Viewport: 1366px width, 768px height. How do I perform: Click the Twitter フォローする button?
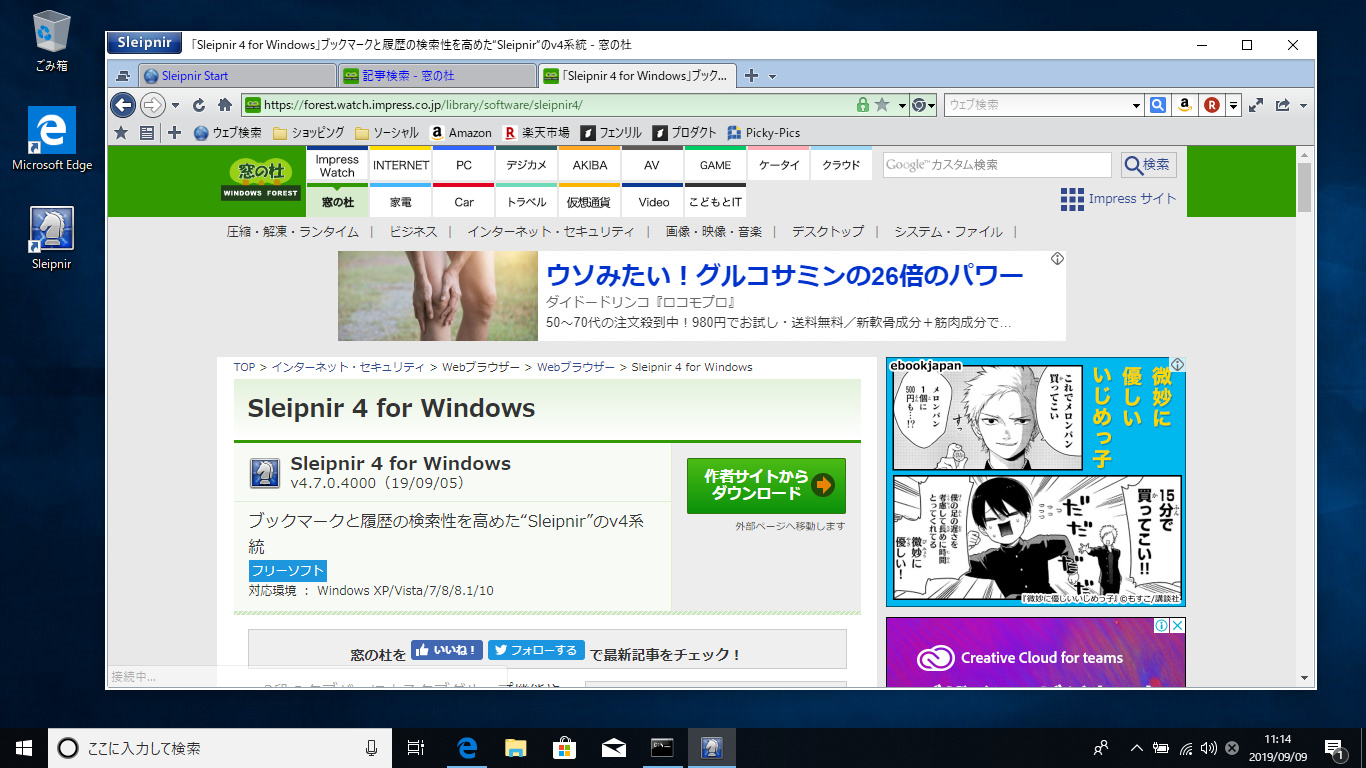pos(536,650)
